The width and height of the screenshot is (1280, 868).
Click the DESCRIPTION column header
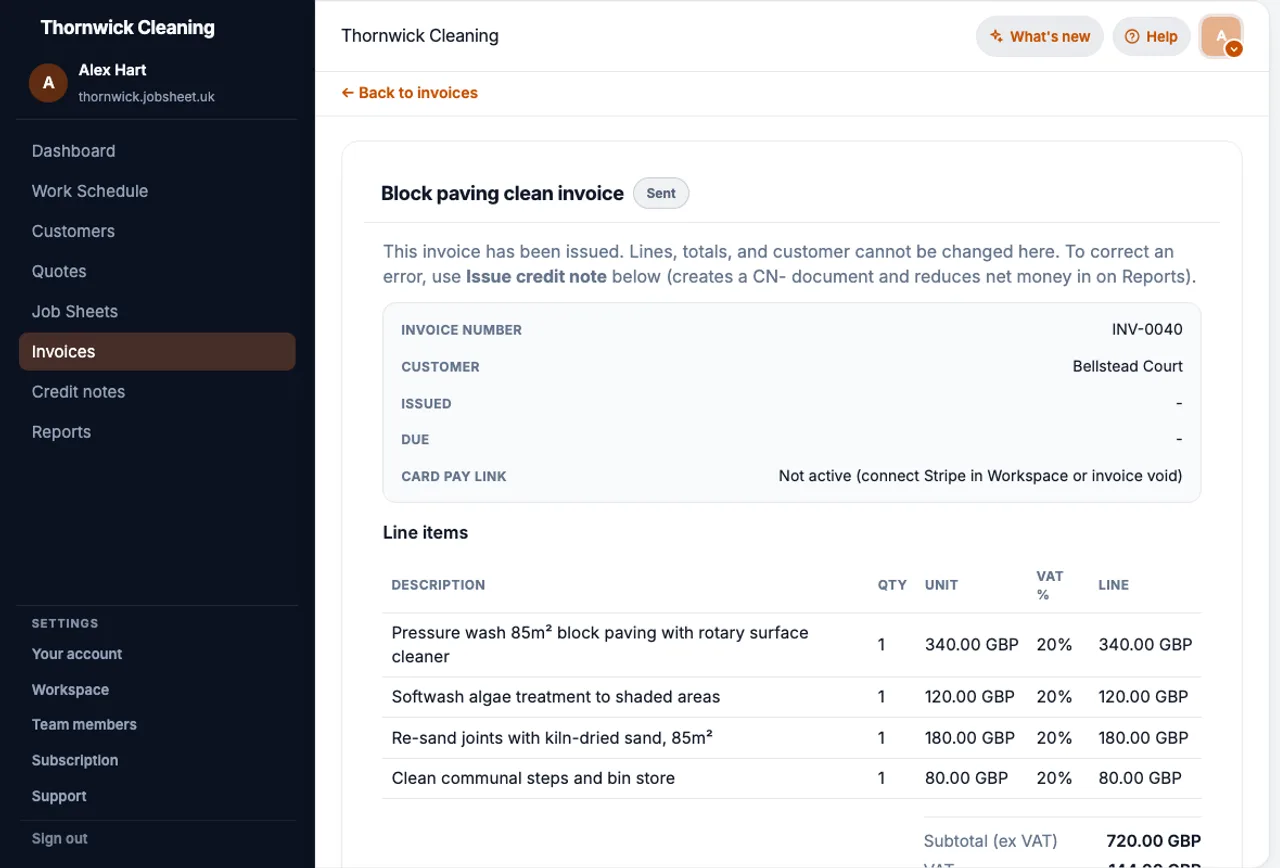pos(438,585)
